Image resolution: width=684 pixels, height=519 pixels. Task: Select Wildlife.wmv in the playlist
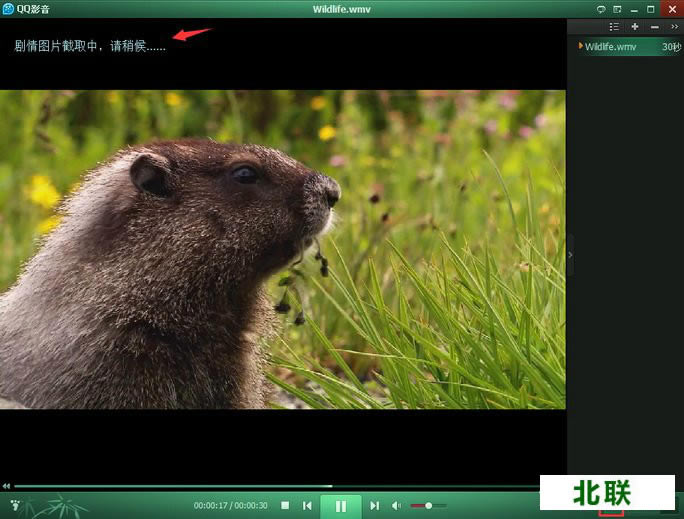[x=611, y=46]
